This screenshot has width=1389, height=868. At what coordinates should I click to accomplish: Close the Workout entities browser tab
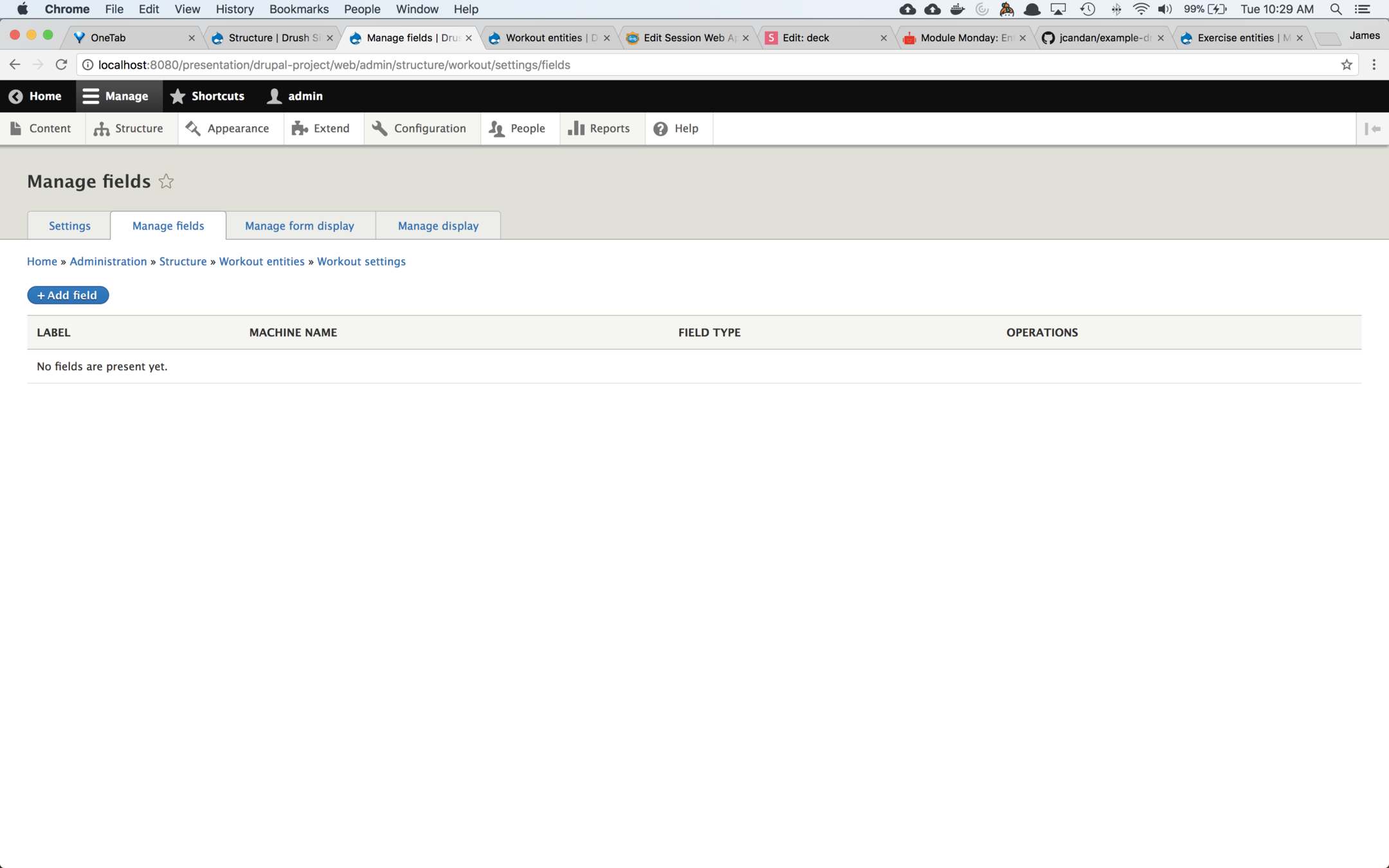(606, 38)
